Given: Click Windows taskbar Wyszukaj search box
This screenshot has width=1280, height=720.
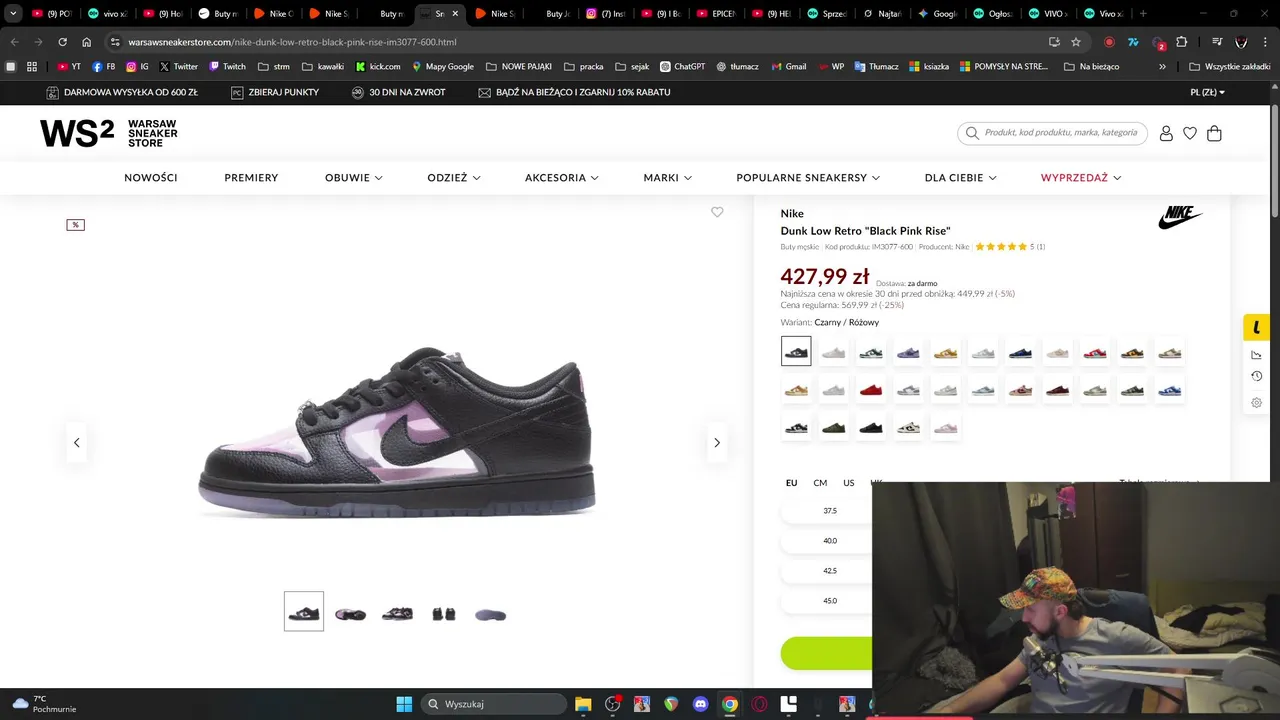Looking at the screenshot, I should [x=494, y=704].
